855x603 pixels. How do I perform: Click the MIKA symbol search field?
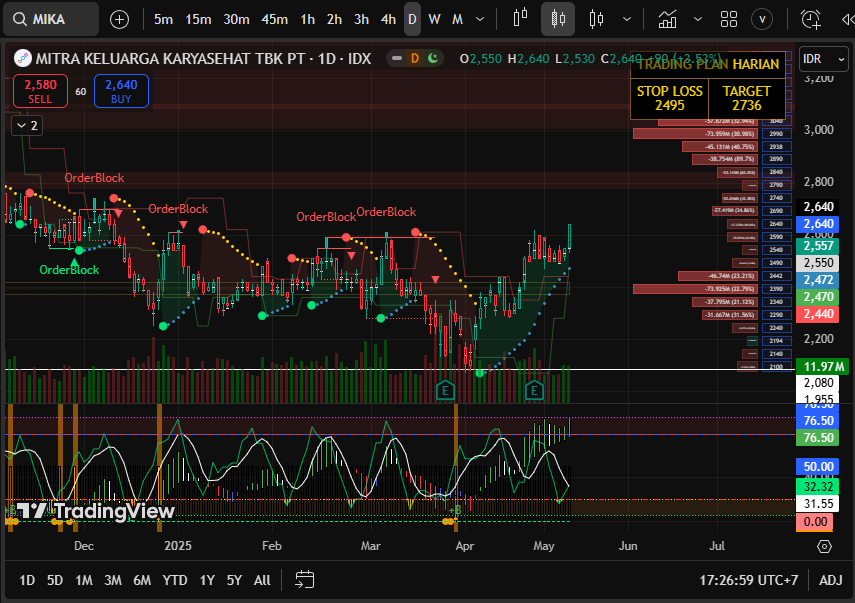(52, 19)
